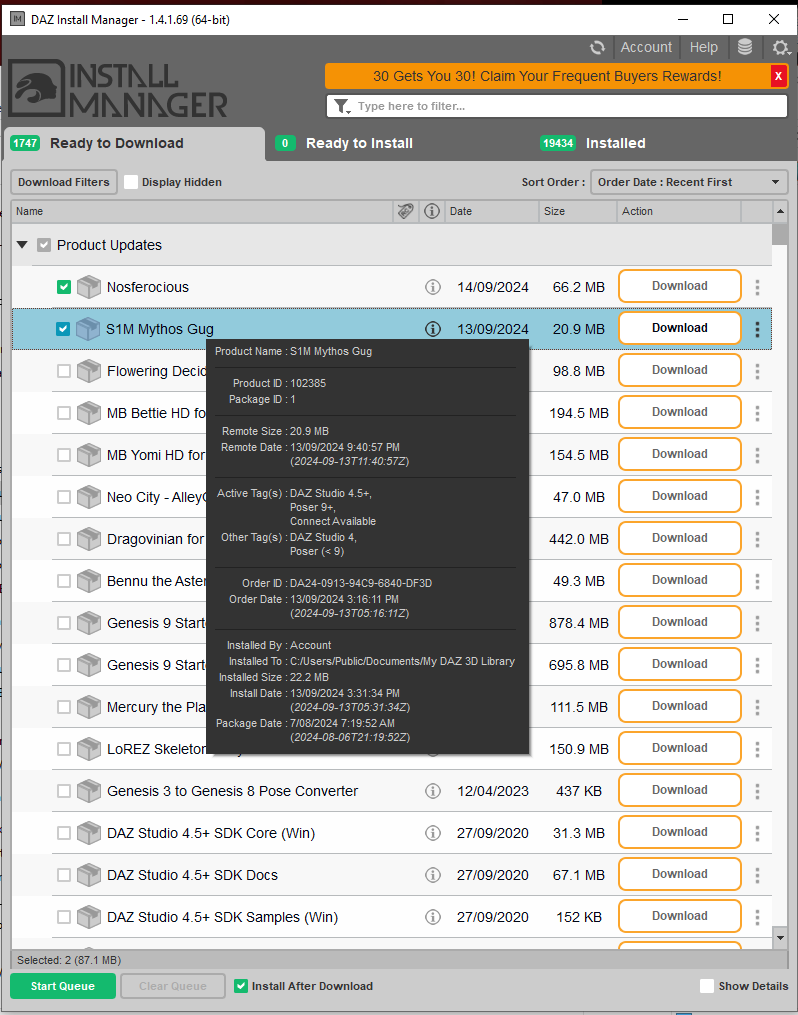Open the Sort Order dropdown
This screenshot has width=798, height=1015.
tap(689, 182)
